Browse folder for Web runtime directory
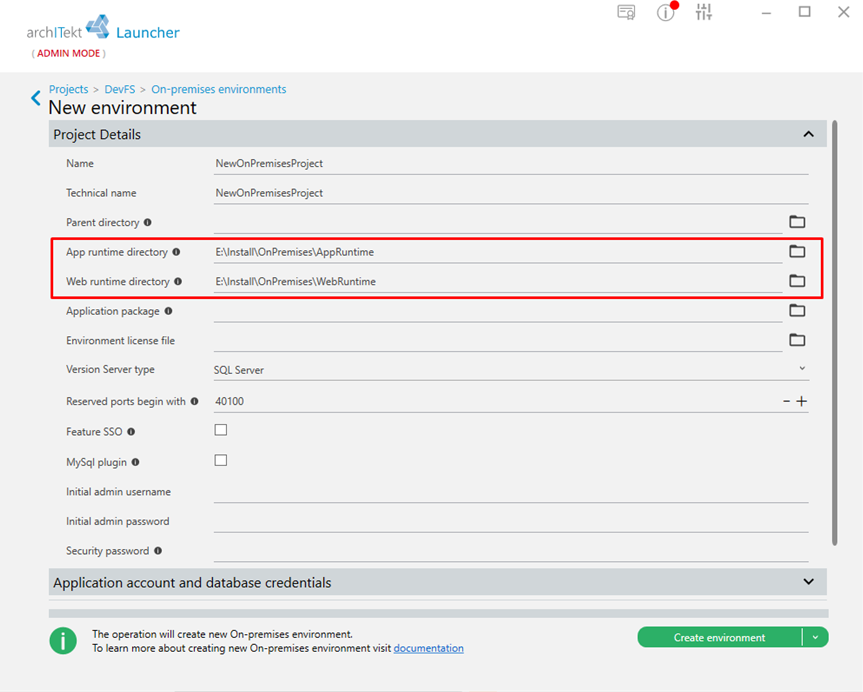 point(797,281)
